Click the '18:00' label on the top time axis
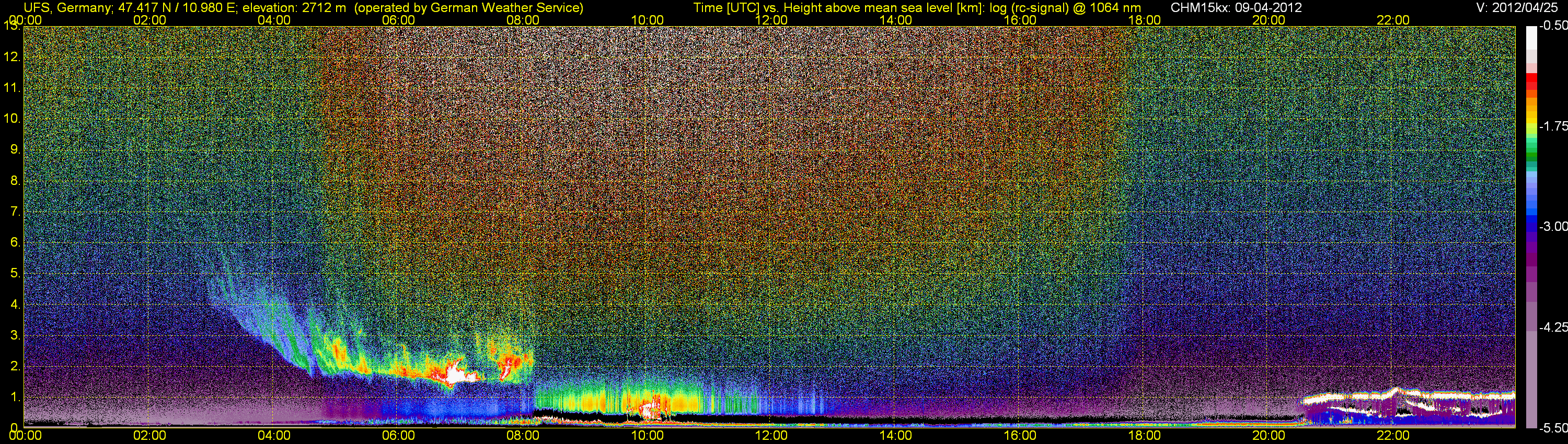This screenshot has width=1568, height=444. click(x=1144, y=20)
